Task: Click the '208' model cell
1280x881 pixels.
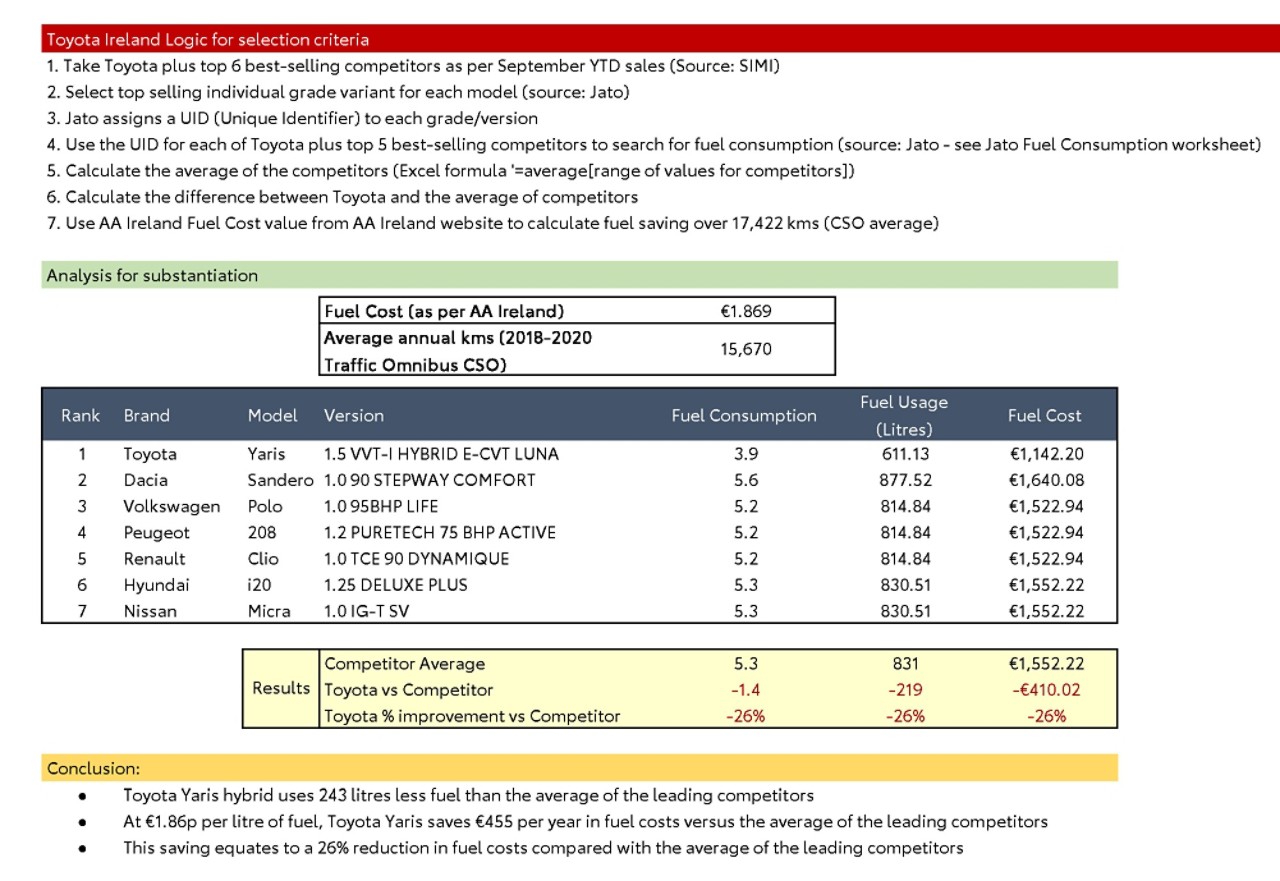Action: (x=262, y=533)
